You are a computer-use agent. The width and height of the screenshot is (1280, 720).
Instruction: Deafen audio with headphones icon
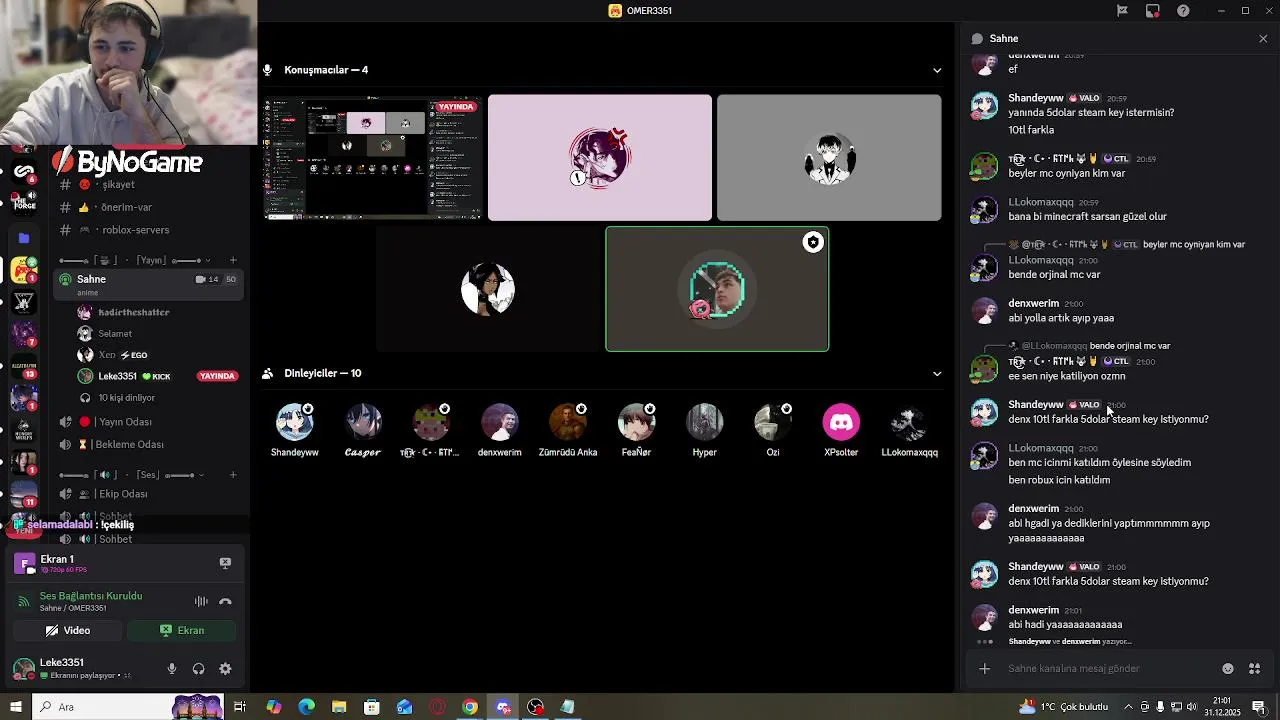point(198,669)
